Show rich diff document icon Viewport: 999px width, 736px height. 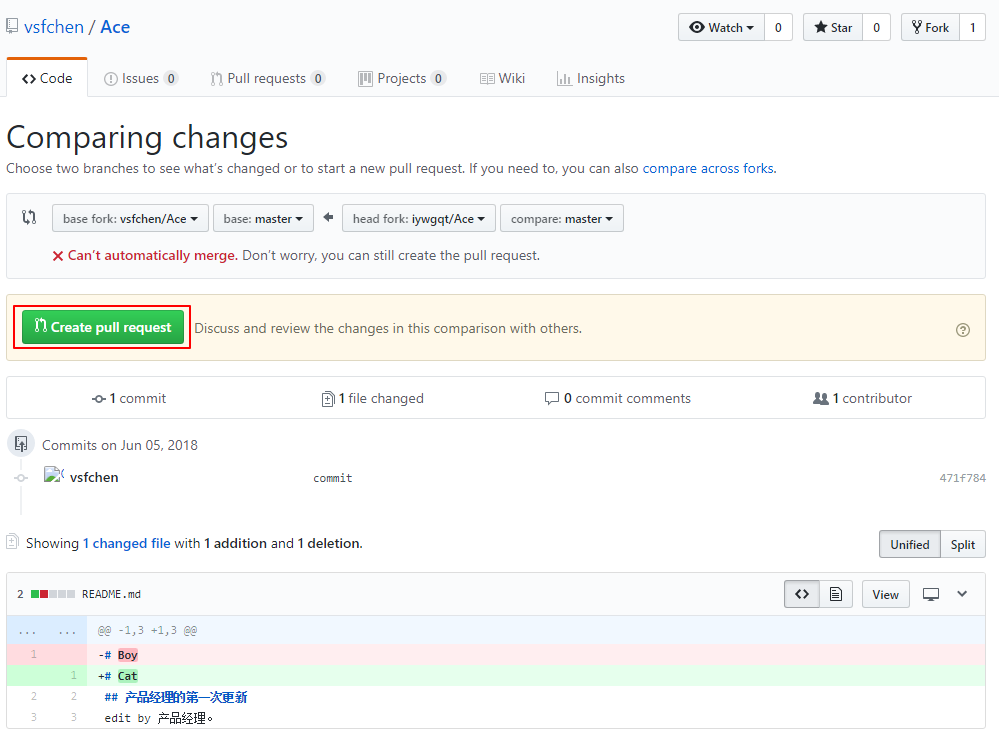(835, 594)
